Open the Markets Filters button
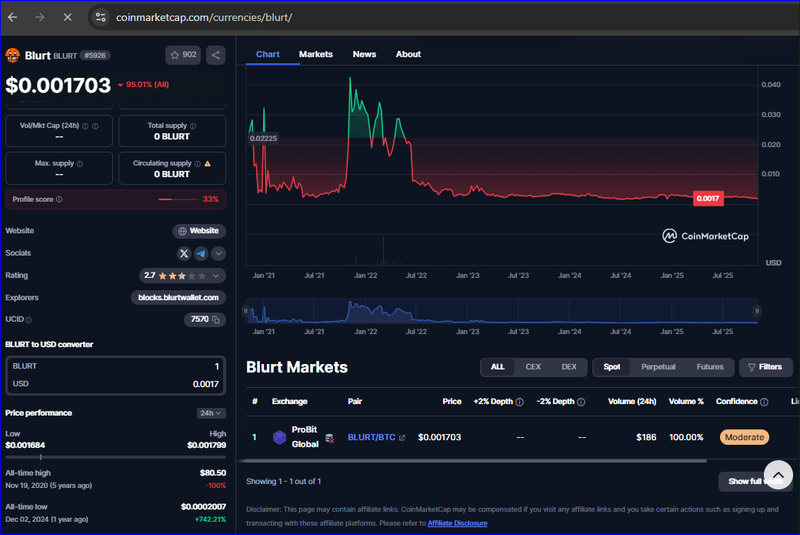The width and height of the screenshot is (800, 535). 765,367
